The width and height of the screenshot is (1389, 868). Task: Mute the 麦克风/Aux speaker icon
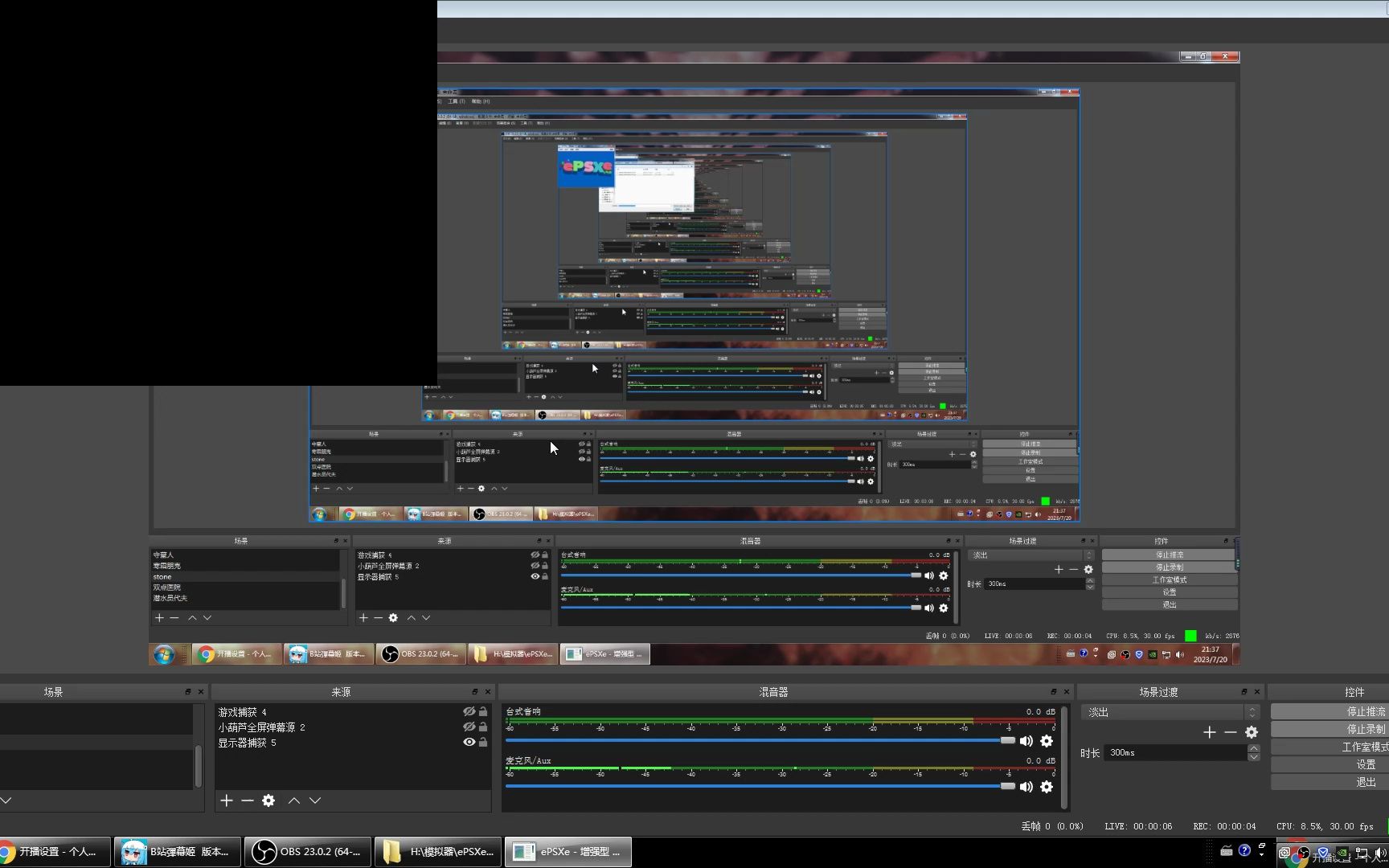[1026, 787]
